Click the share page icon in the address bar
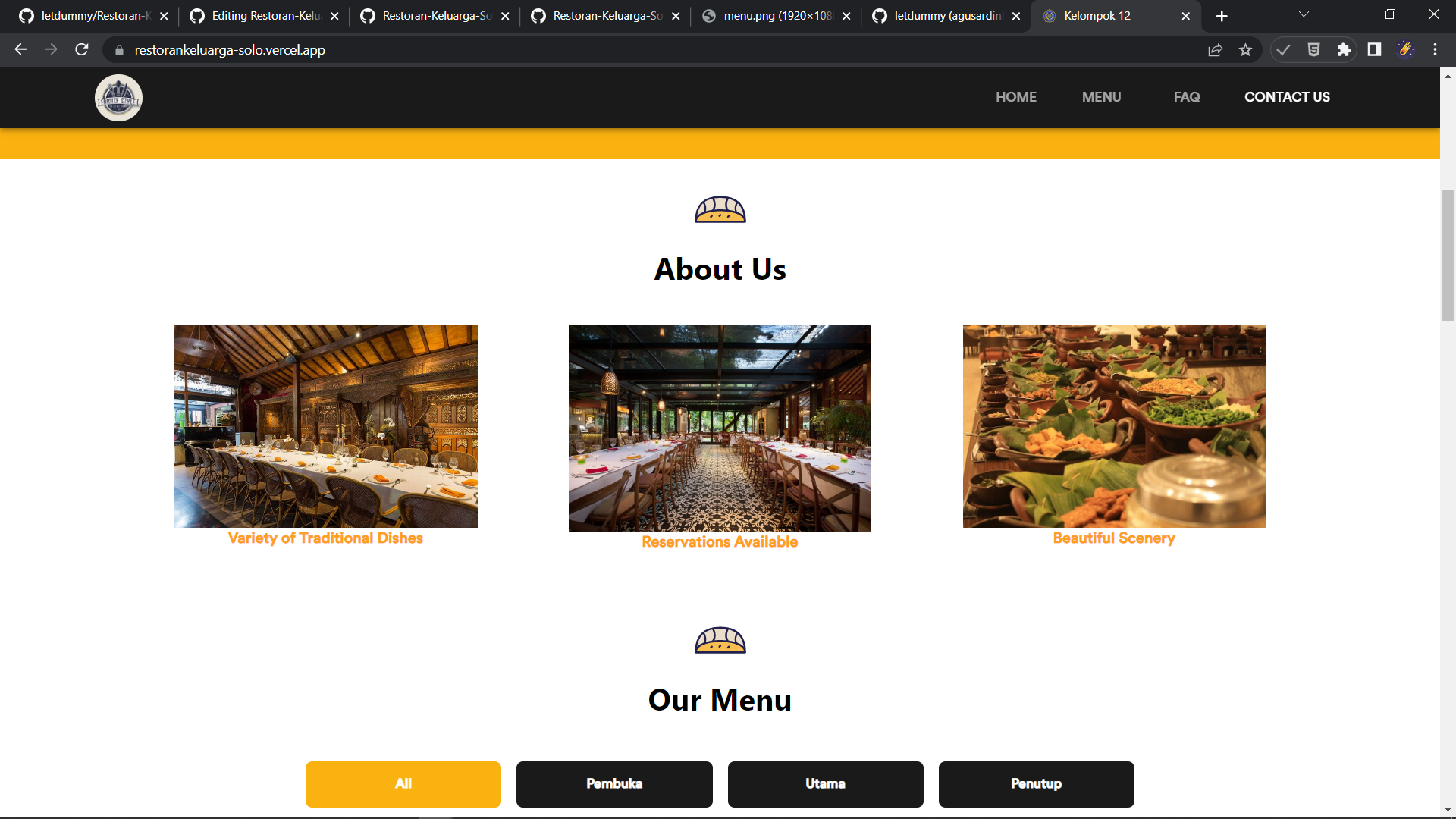Viewport: 1456px width, 819px height. pos(1215,50)
